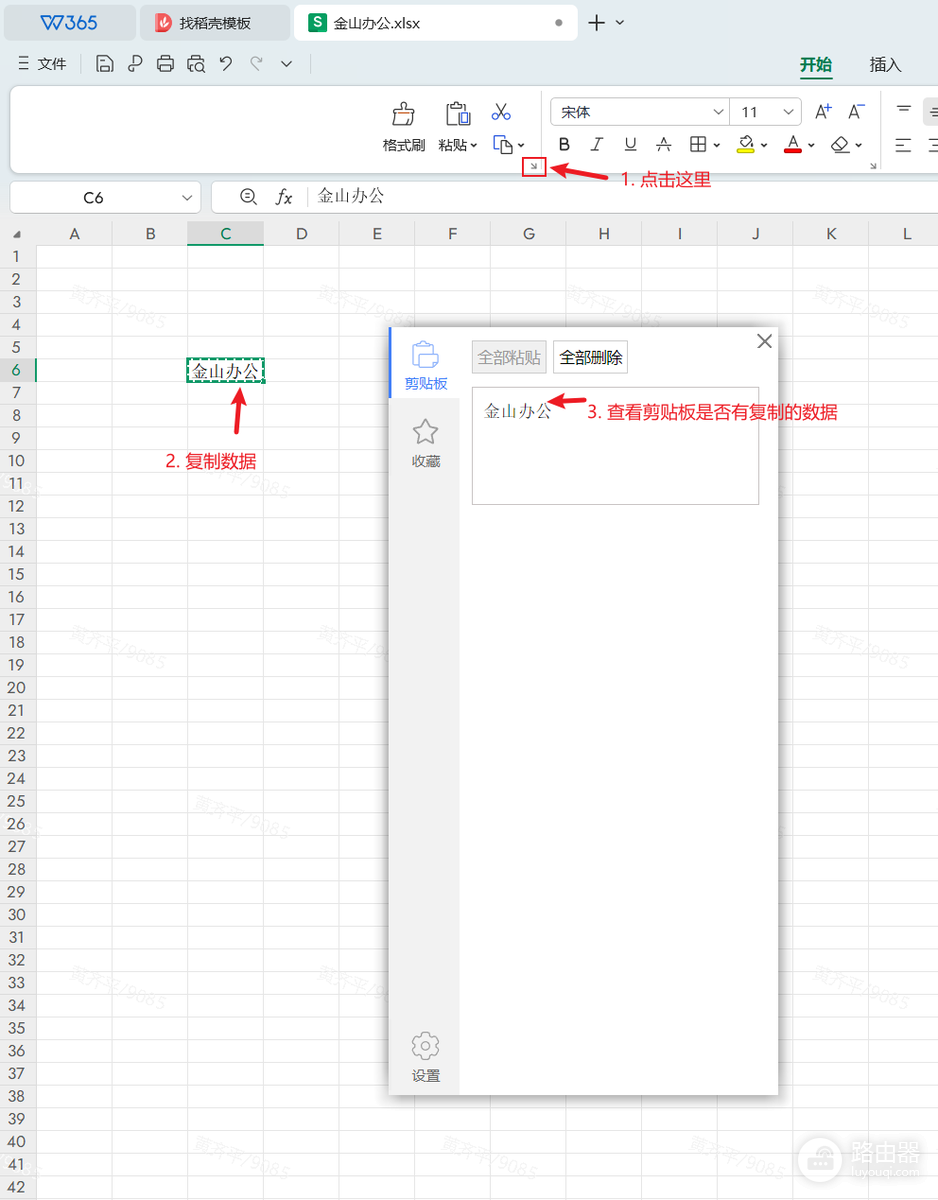Toggle Italic formatting
The image size is (938, 1200).
[597, 145]
